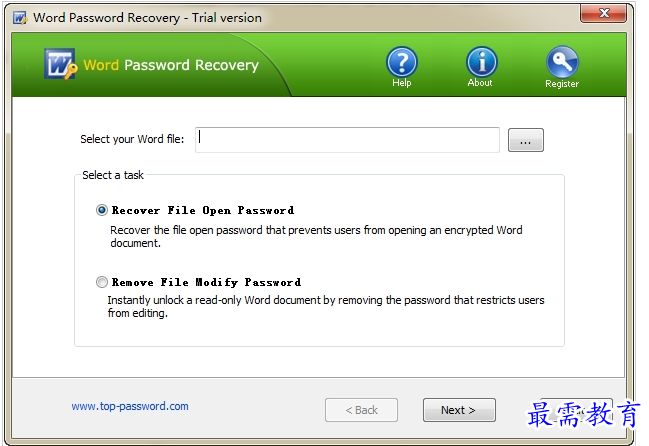This screenshot has height=446, width=649.
Task: Click the browse button with three dots
Action: 526,140
